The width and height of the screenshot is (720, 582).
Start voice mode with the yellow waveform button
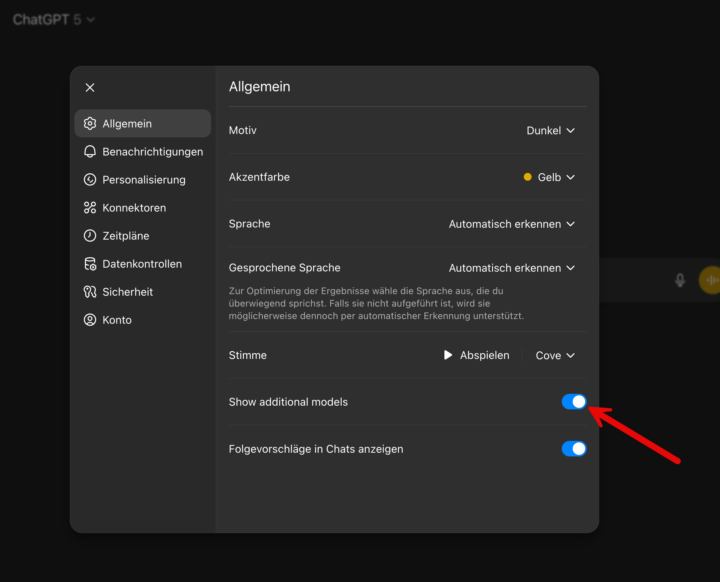[709, 280]
